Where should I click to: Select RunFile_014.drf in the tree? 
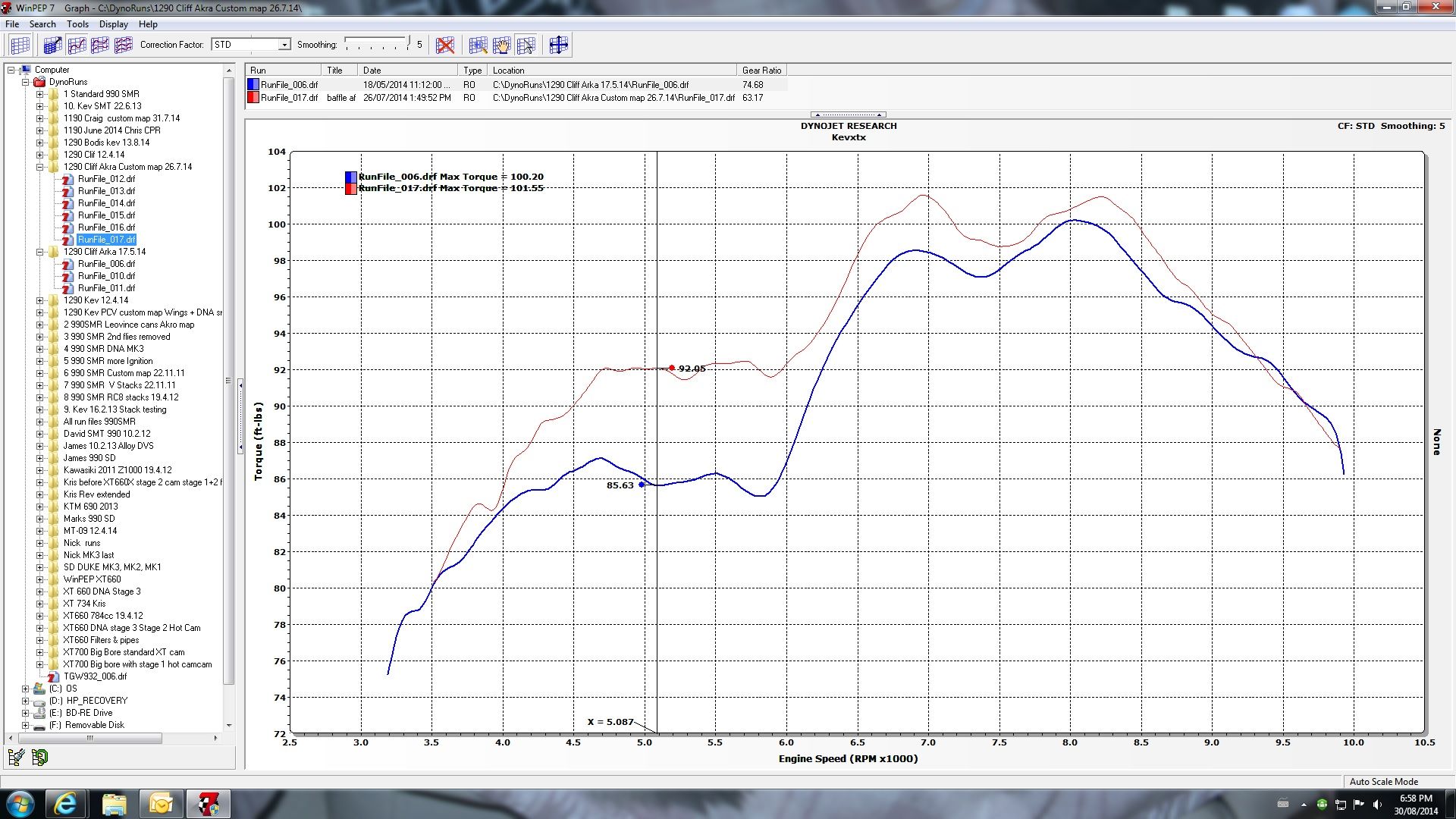click(106, 203)
